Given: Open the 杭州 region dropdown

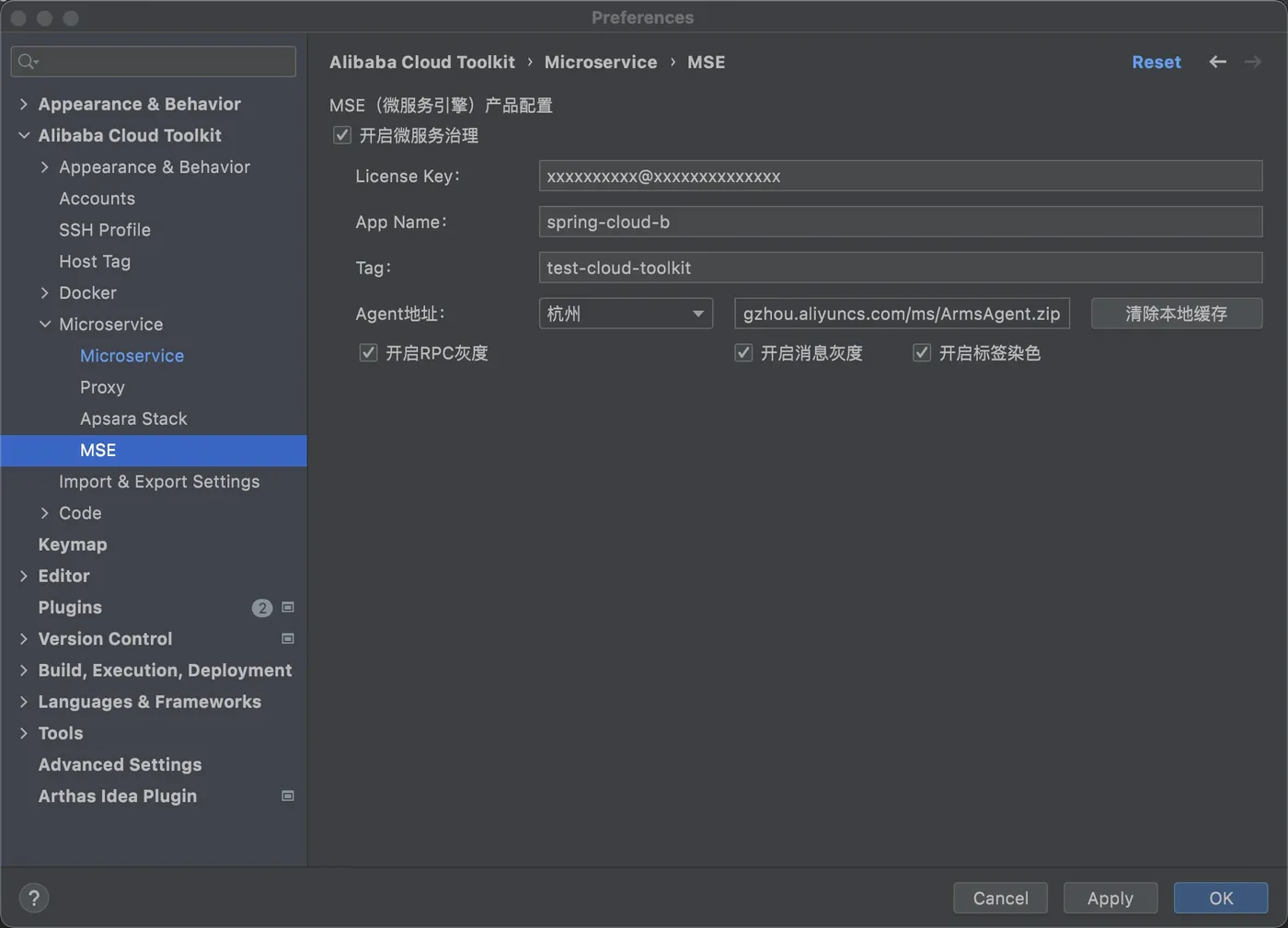Looking at the screenshot, I should pos(626,314).
